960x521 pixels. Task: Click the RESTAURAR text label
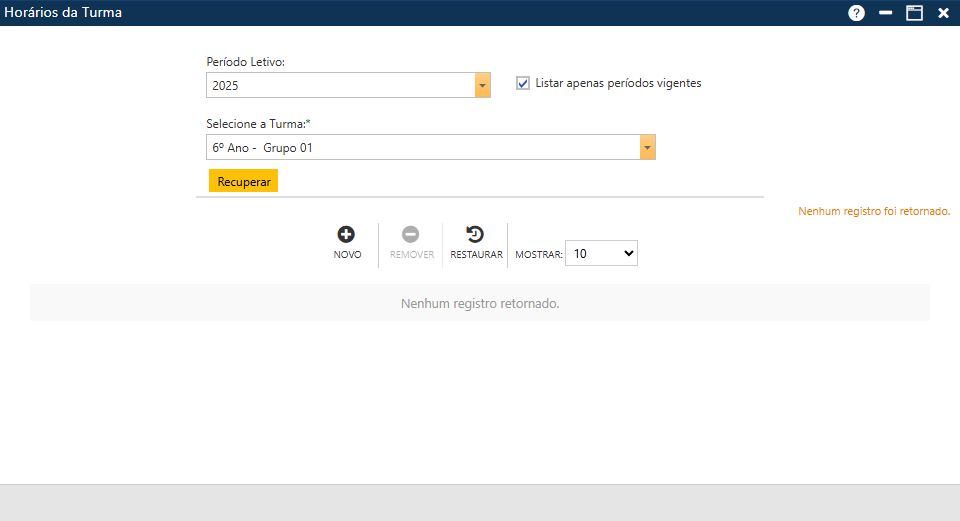click(476, 255)
